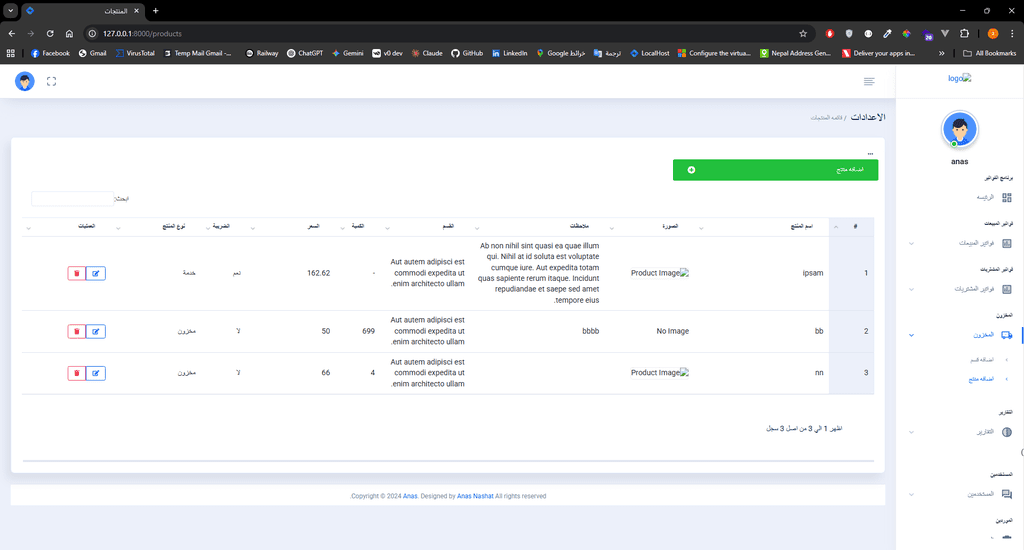The image size is (1024, 550).
Task: Click the broken Product Image in nn row
Action: (x=660, y=372)
